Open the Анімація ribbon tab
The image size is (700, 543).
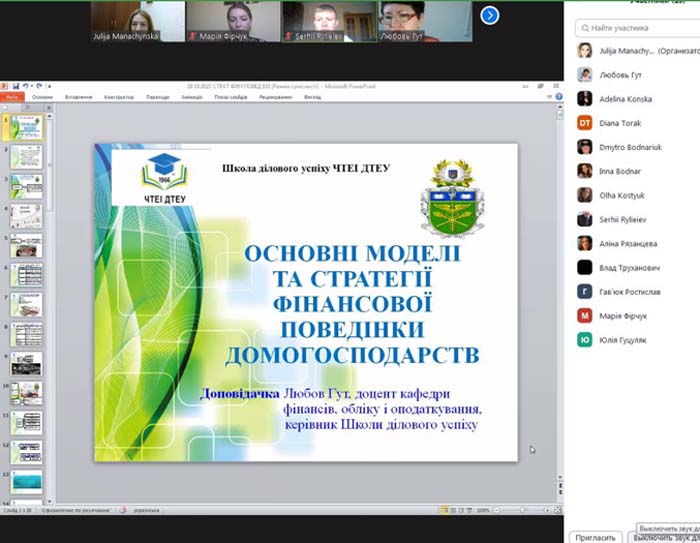pos(192,97)
